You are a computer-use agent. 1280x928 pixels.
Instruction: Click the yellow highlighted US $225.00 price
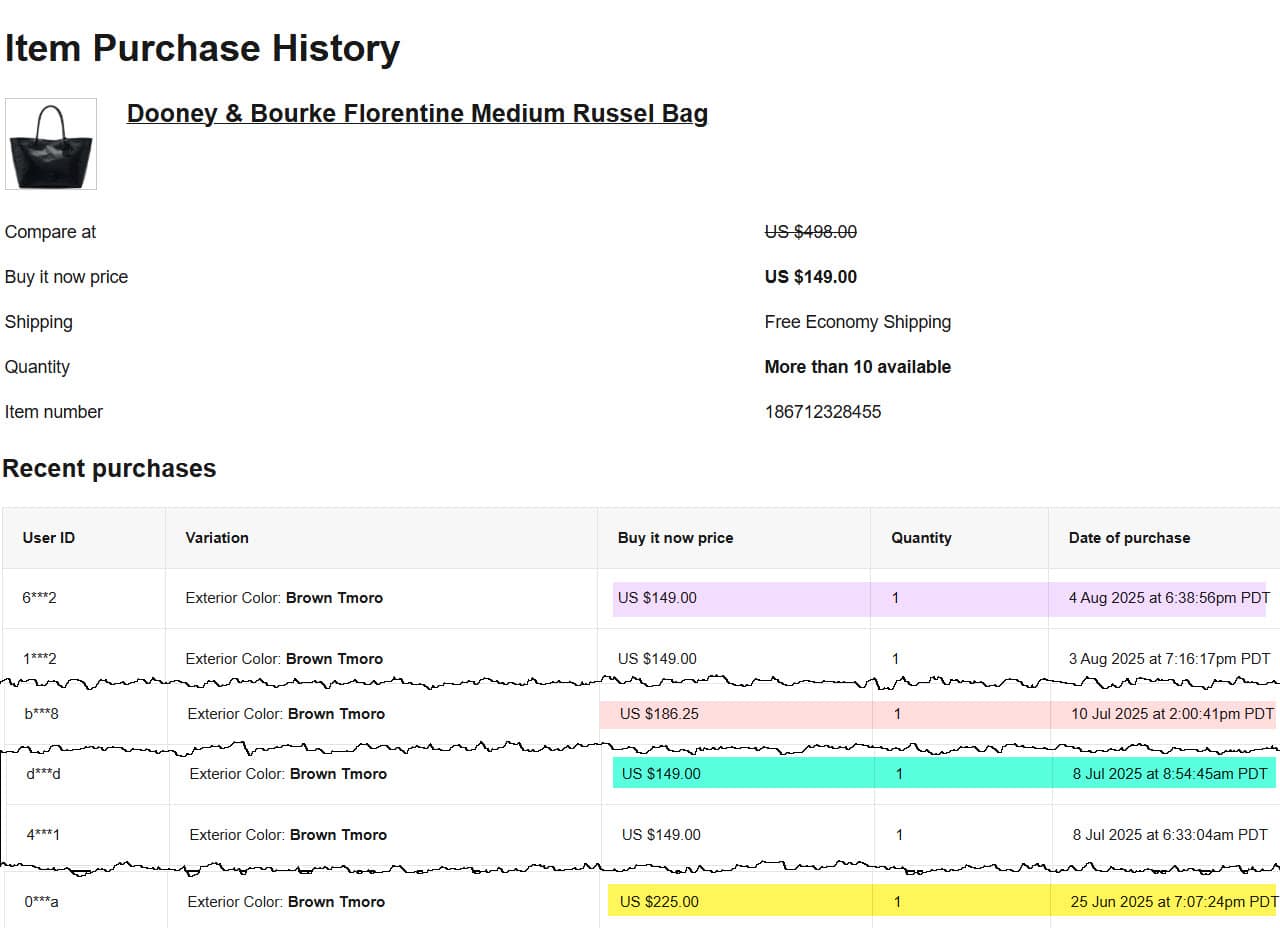coord(659,902)
